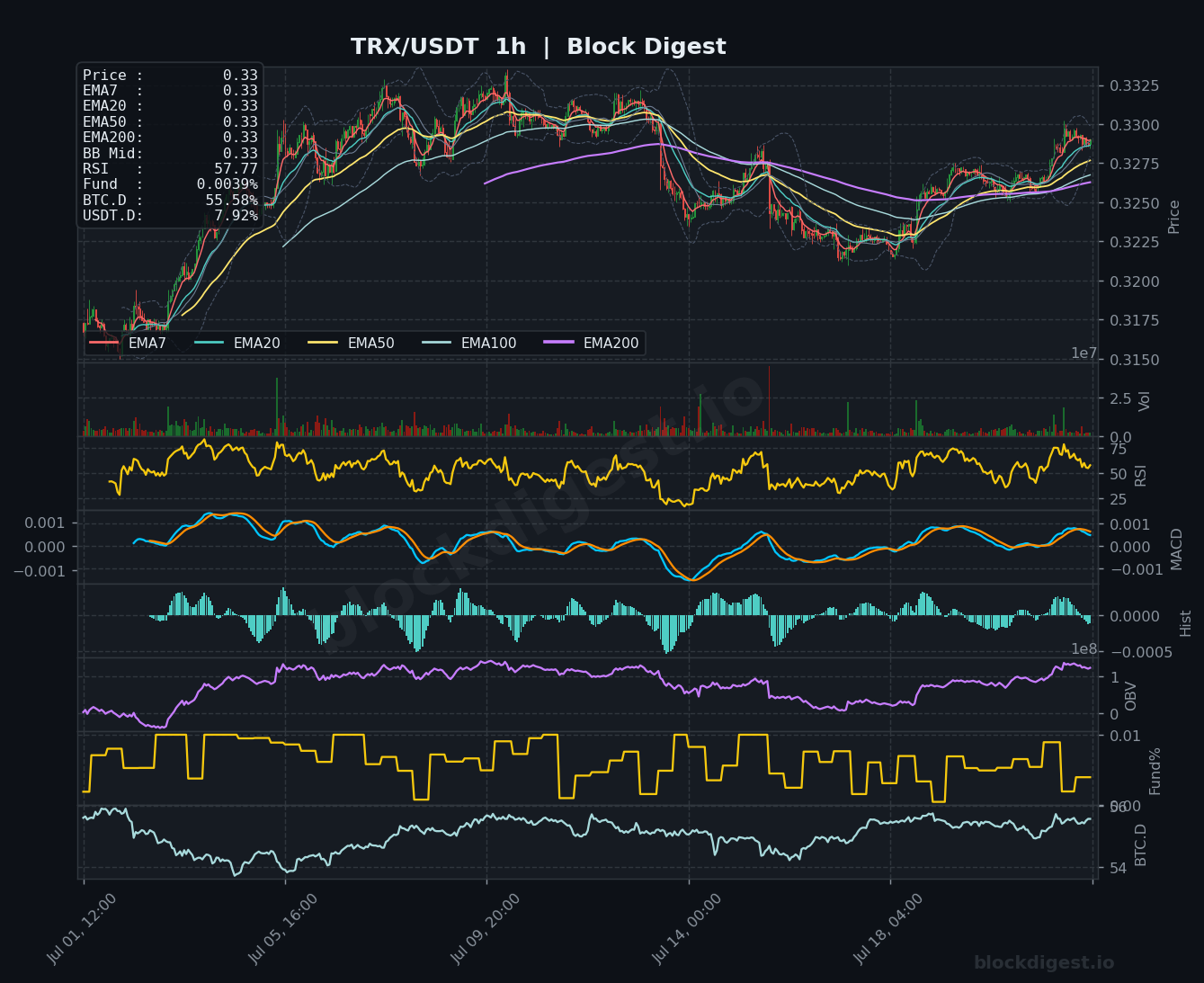Click the 'Jul 01, 12:00' time axis label

coord(82,929)
